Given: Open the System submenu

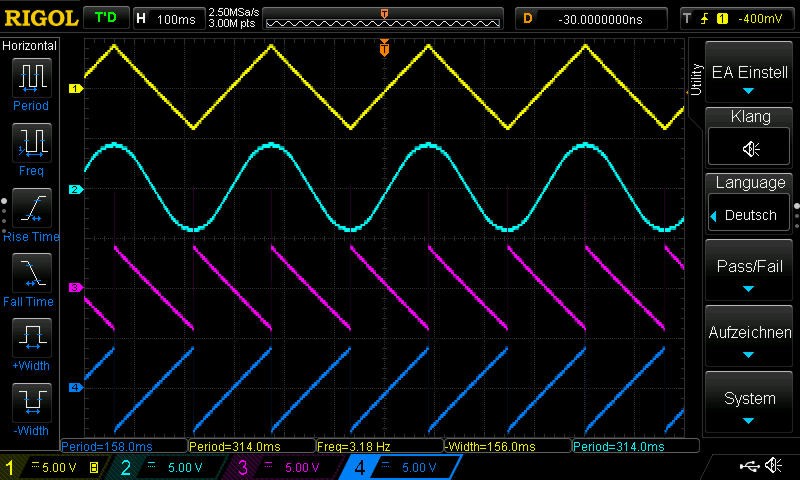Looking at the screenshot, I should pos(750,404).
